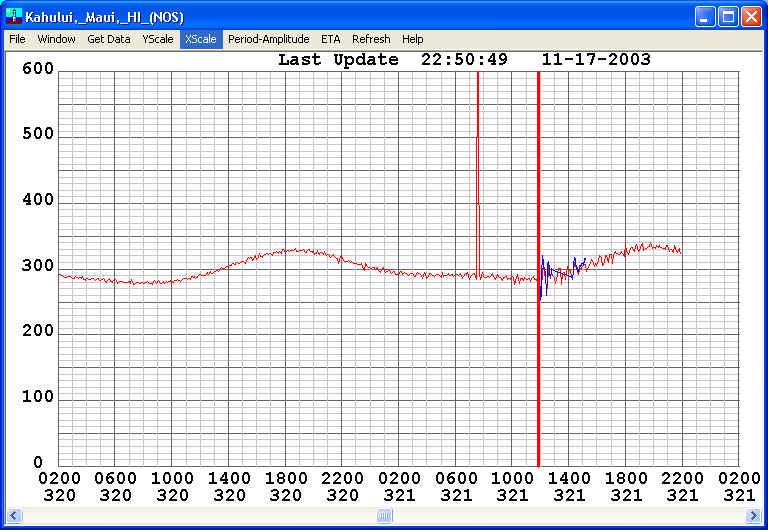This screenshot has height=530, width=768.
Task: Click the 200 y-axis label
Action: [x=38, y=331]
